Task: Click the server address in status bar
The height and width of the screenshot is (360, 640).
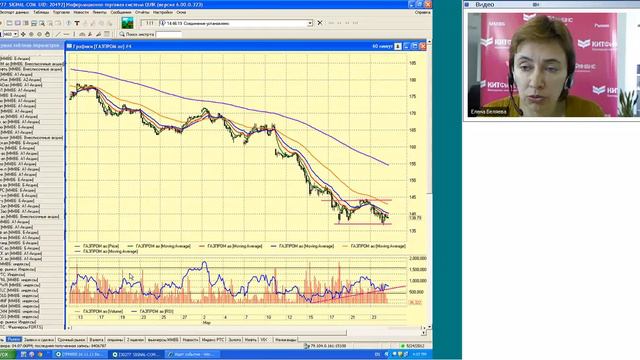Action: tap(326, 346)
